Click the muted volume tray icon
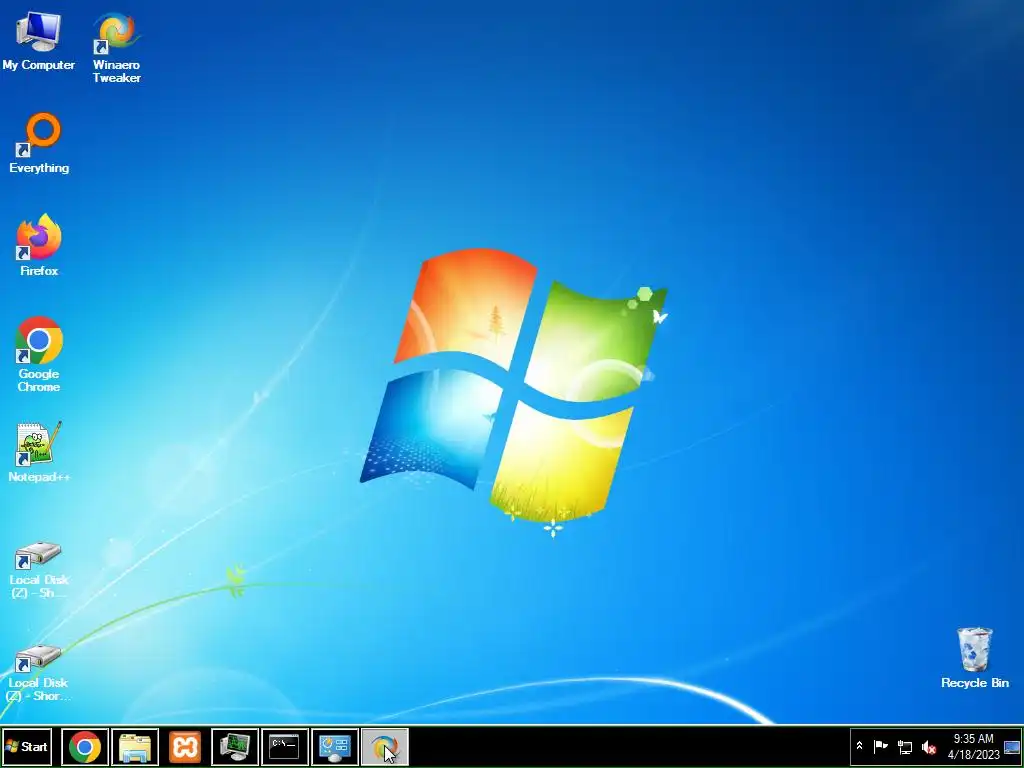This screenshot has width=1024, height=768. [929, 746]
